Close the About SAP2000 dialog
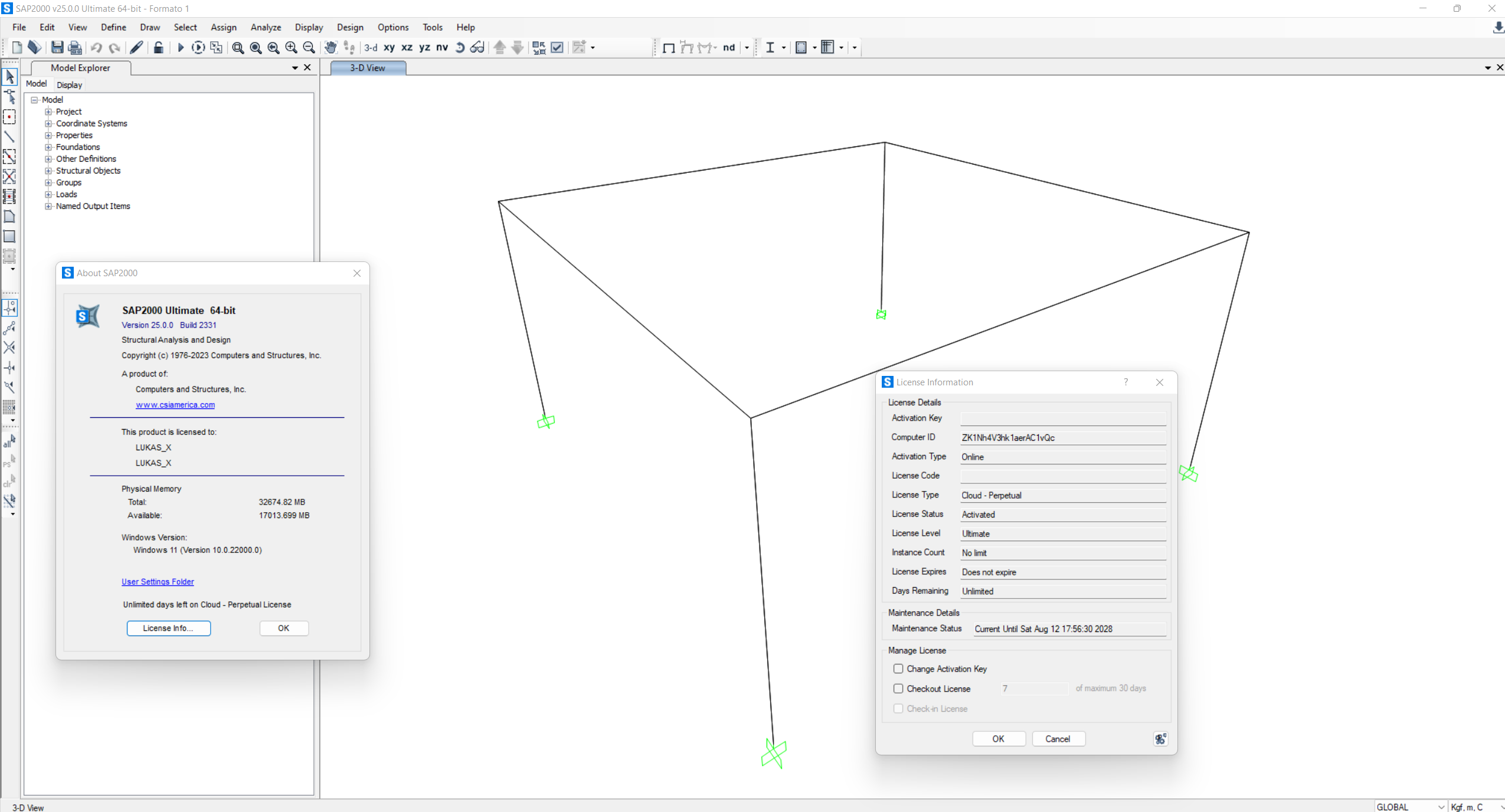1505x812 pixels. click(357, 273)
